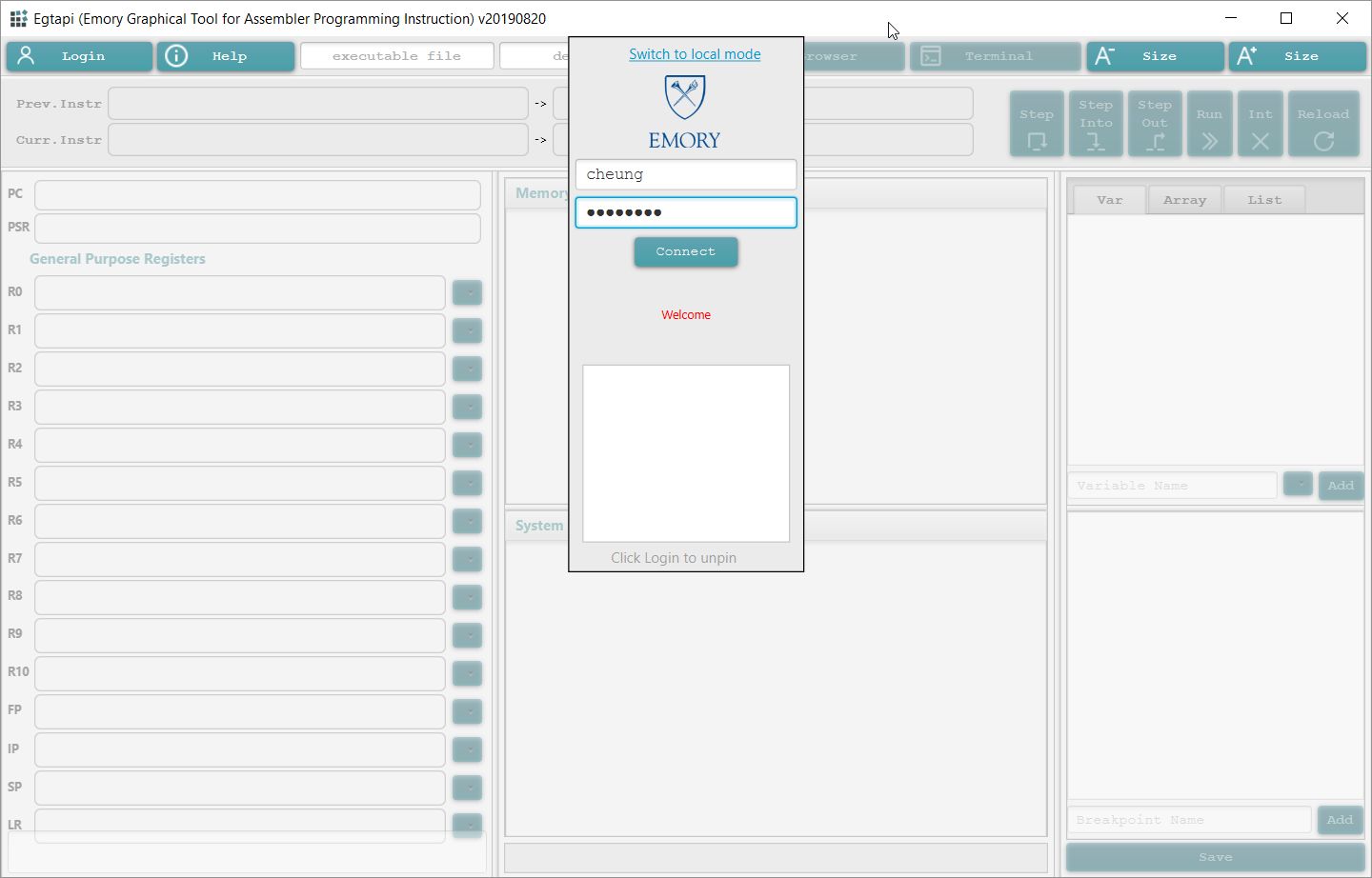The image size is (1372, 878).
Task: Click the Step Into button
Action: point(1096,124)
